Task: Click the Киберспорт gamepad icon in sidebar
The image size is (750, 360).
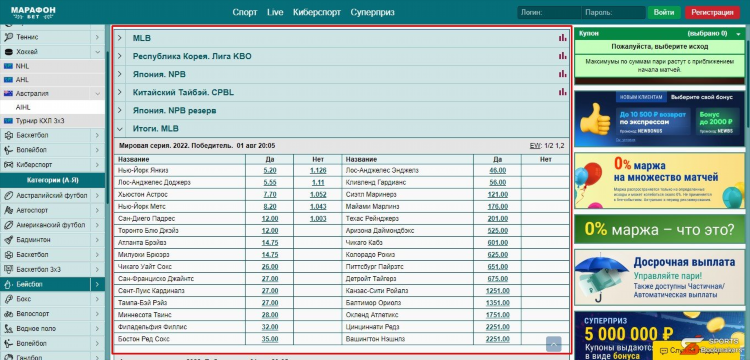Action: click(8, 164)
